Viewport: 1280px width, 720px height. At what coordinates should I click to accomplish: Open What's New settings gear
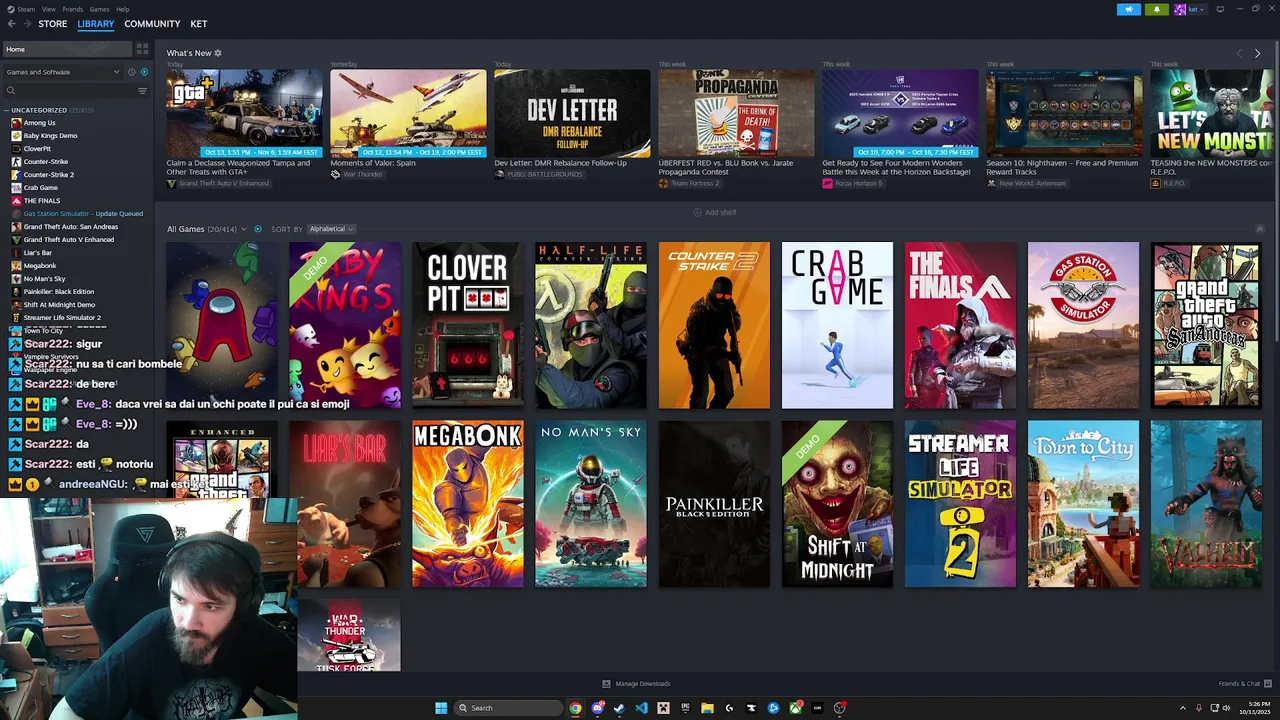(218, 53)
